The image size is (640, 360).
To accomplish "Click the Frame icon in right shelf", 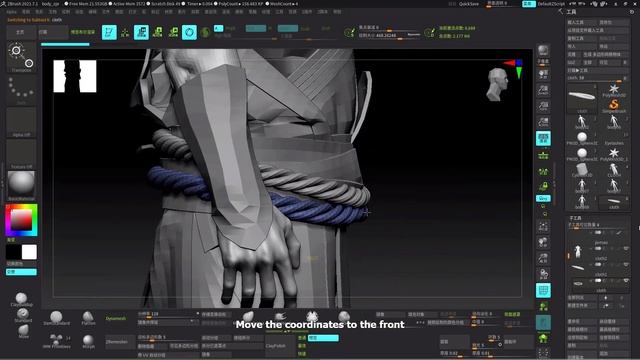I will pos(543,226).
